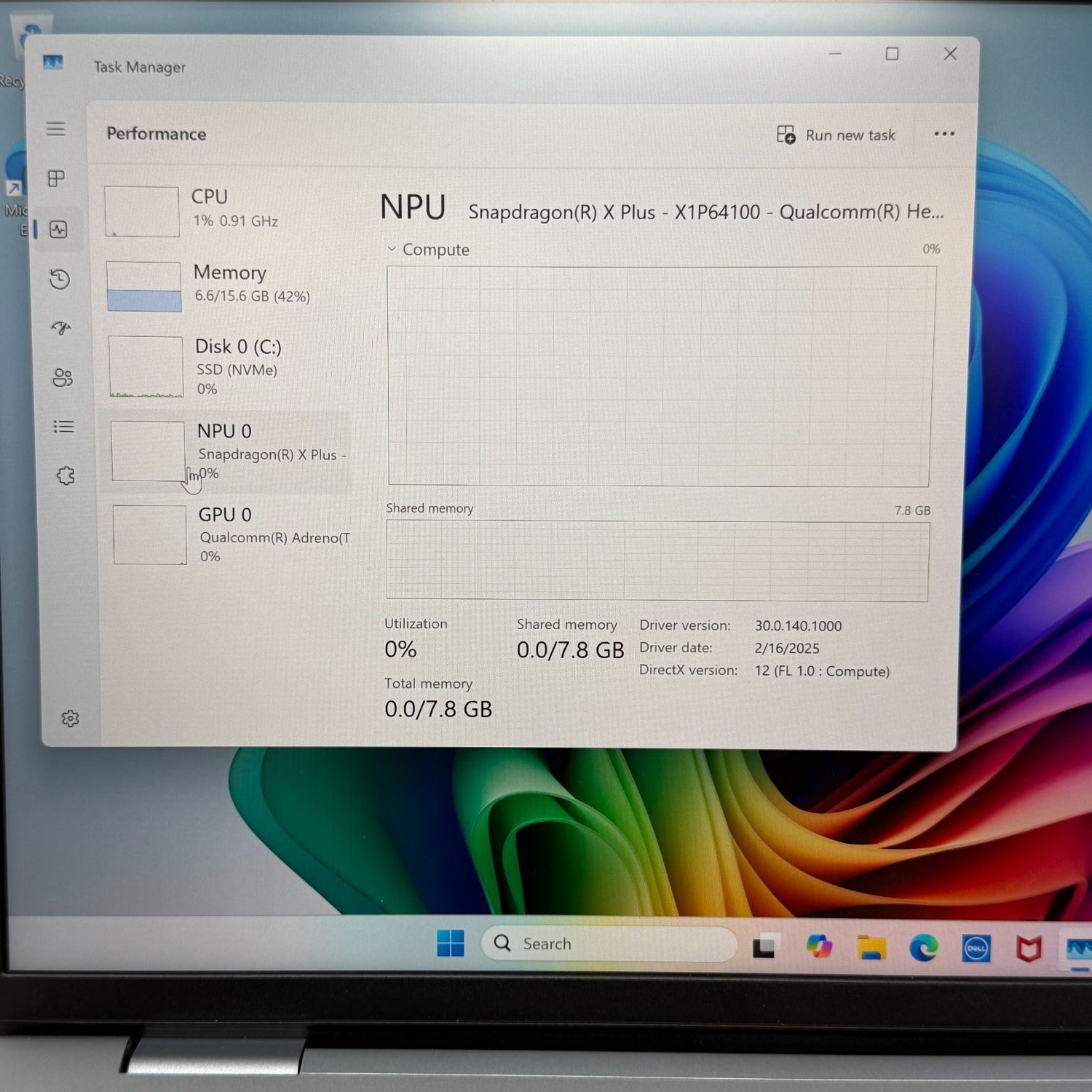Click the Compute utilization graph
This screenshot has width=1092, height=1092.
pos(661,376)
